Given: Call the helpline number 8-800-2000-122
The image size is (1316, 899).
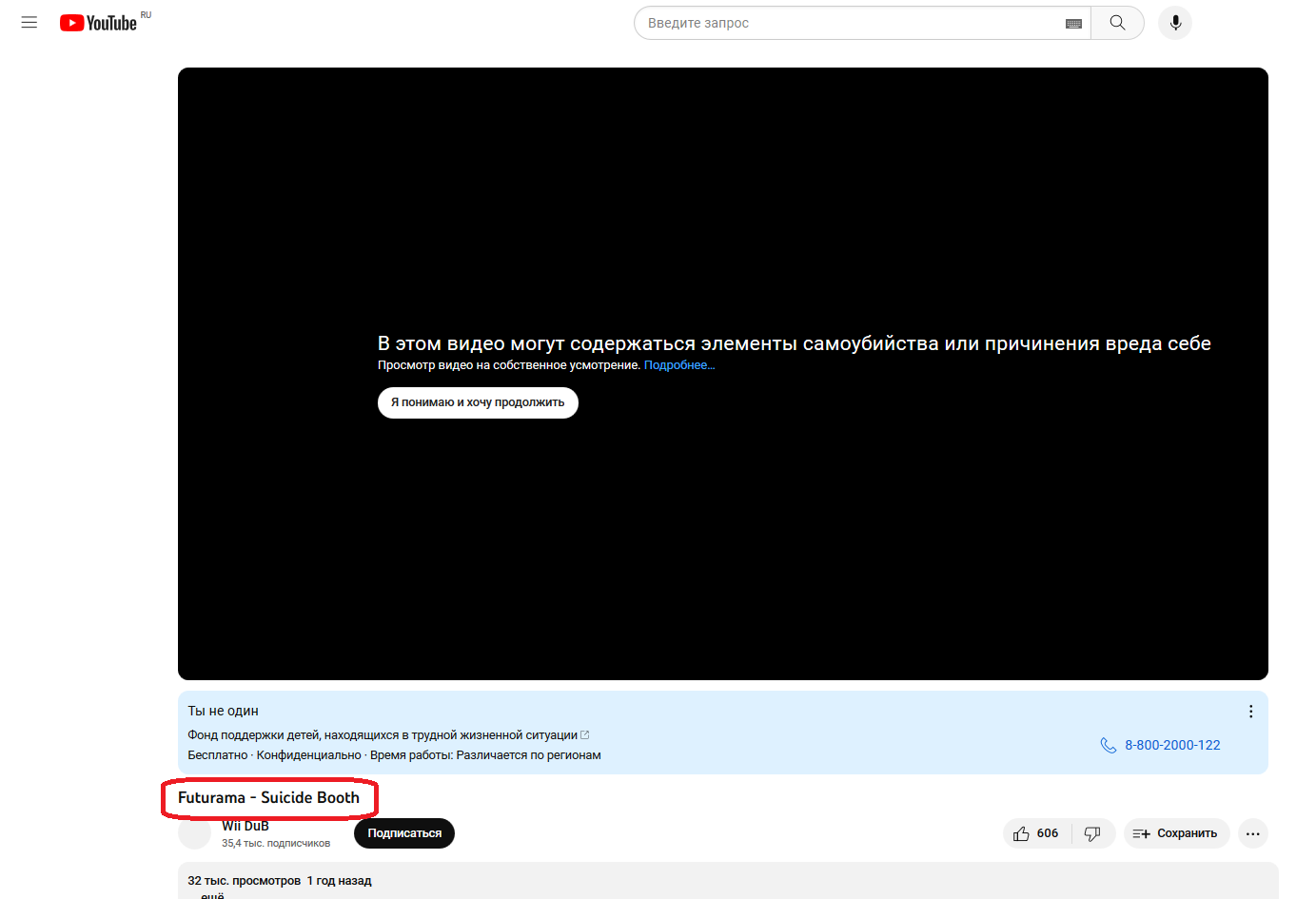Looking at the screenshot, I should pyautogui.click(x=1160, y=745).
